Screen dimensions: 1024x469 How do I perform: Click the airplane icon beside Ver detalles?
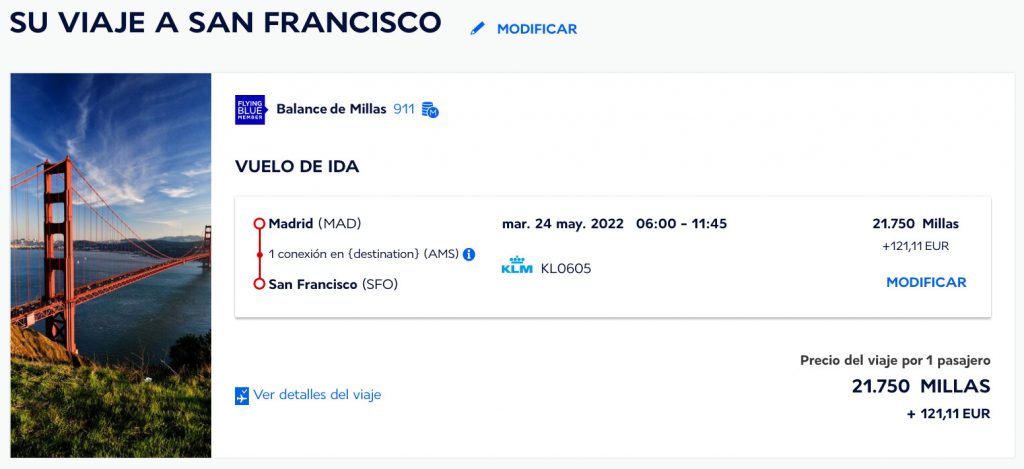(x=242, y=396)
